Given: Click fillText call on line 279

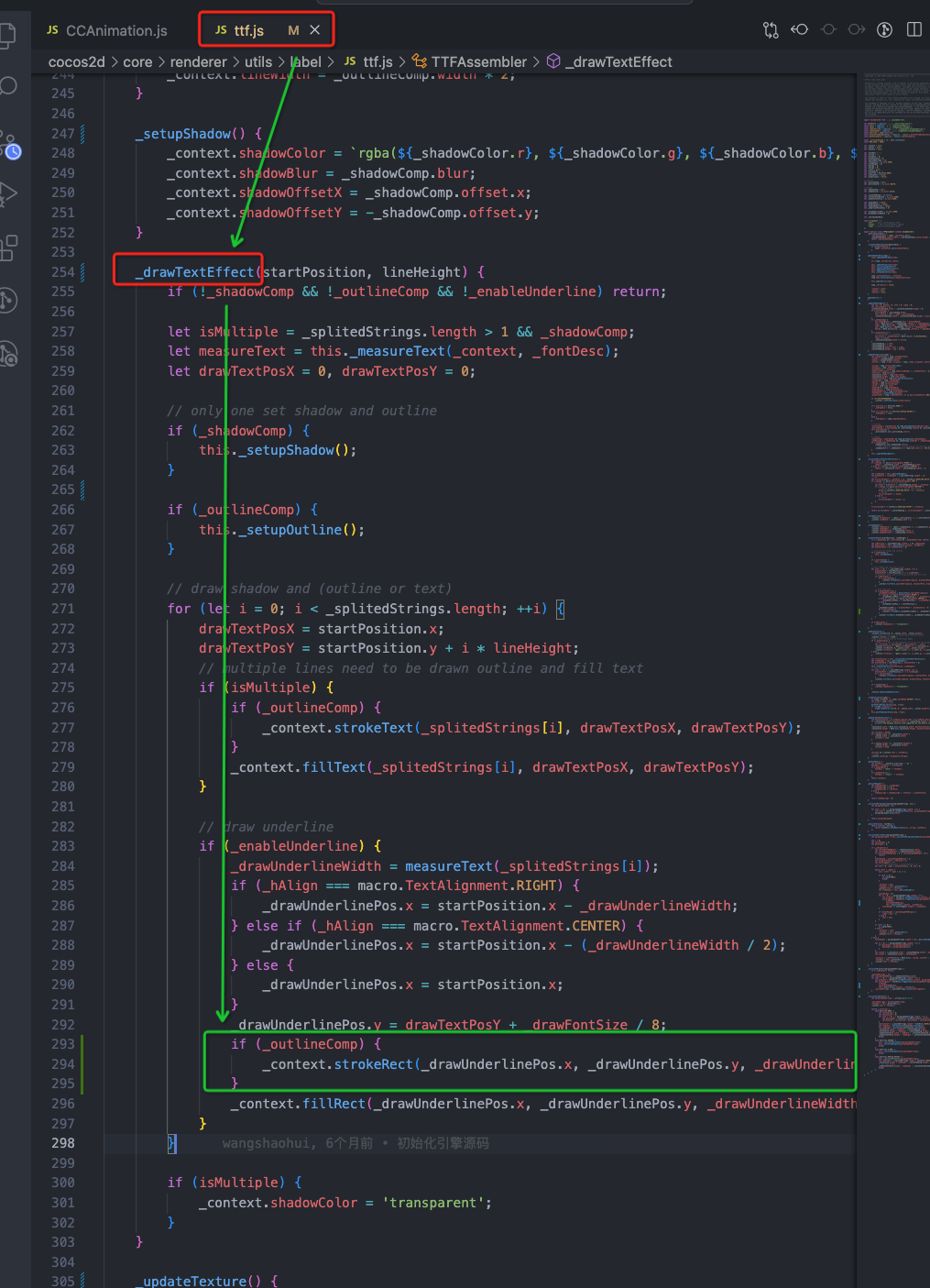Looking at the screenshot, I should coord(334,767).
